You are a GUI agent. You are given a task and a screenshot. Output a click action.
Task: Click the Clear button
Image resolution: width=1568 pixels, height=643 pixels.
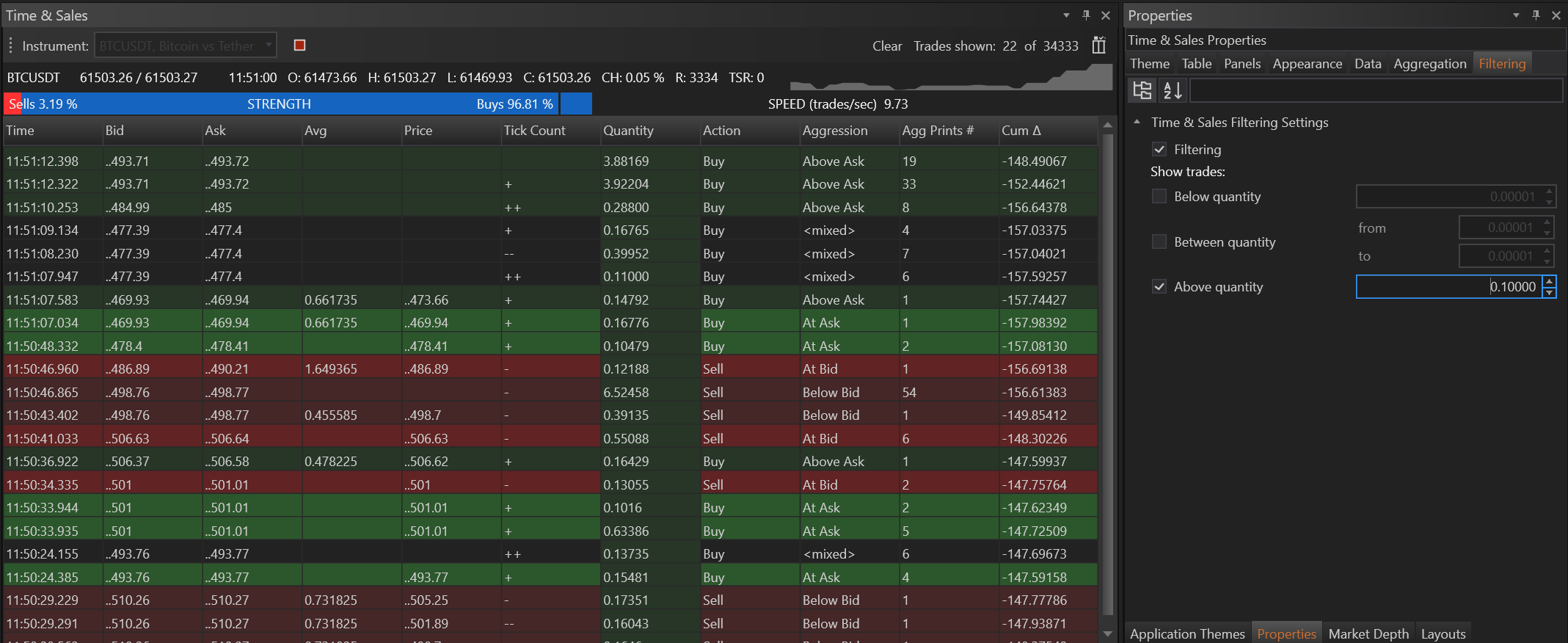click(886, 46)
